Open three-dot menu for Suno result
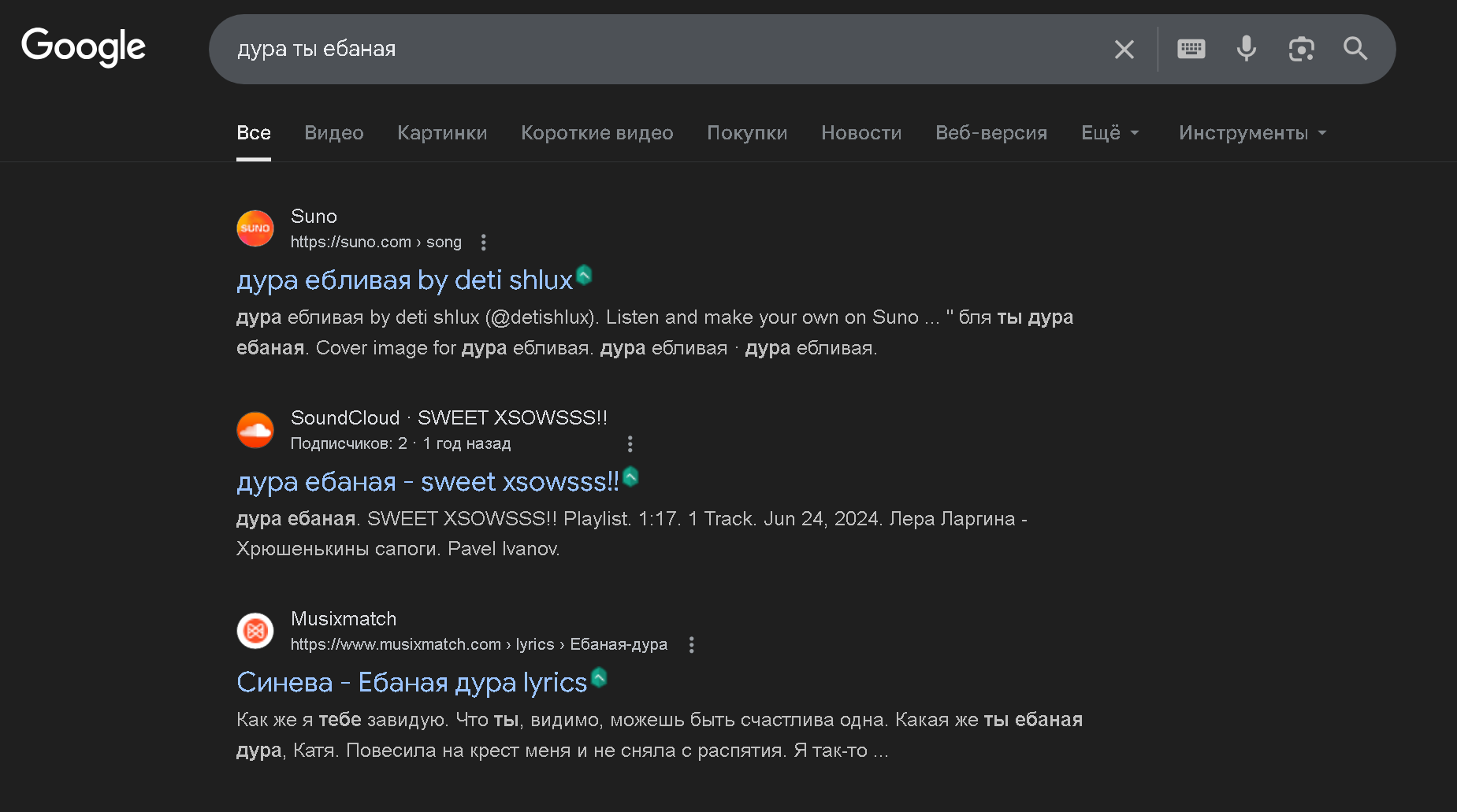 click(x=484, y=243)
